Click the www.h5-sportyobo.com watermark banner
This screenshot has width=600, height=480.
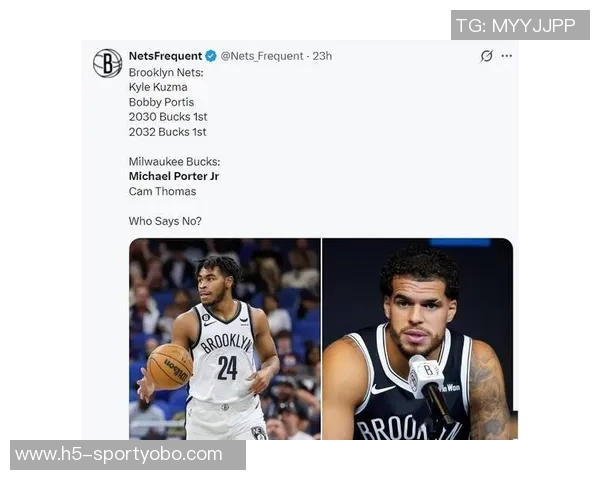point(128,455)
